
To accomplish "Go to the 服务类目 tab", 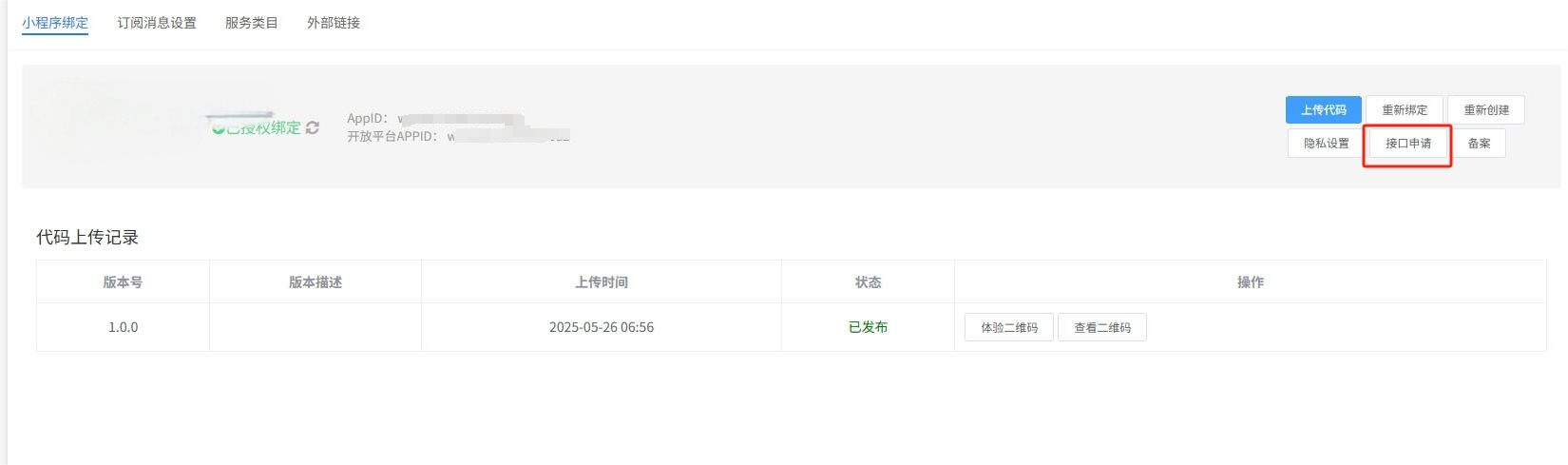I will pos(252,23).
